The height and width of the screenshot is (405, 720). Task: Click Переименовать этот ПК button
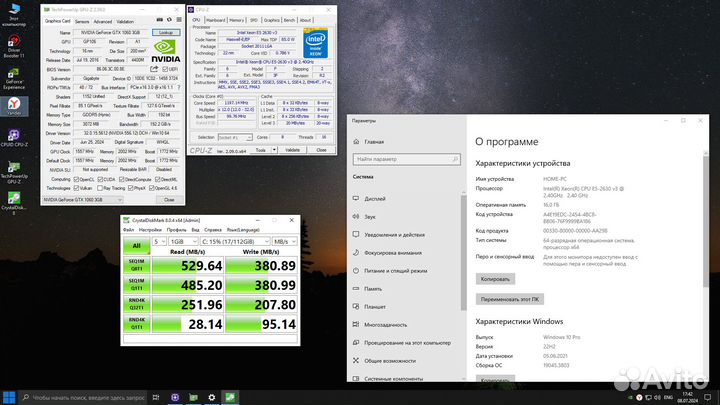[x=510, y=299]
